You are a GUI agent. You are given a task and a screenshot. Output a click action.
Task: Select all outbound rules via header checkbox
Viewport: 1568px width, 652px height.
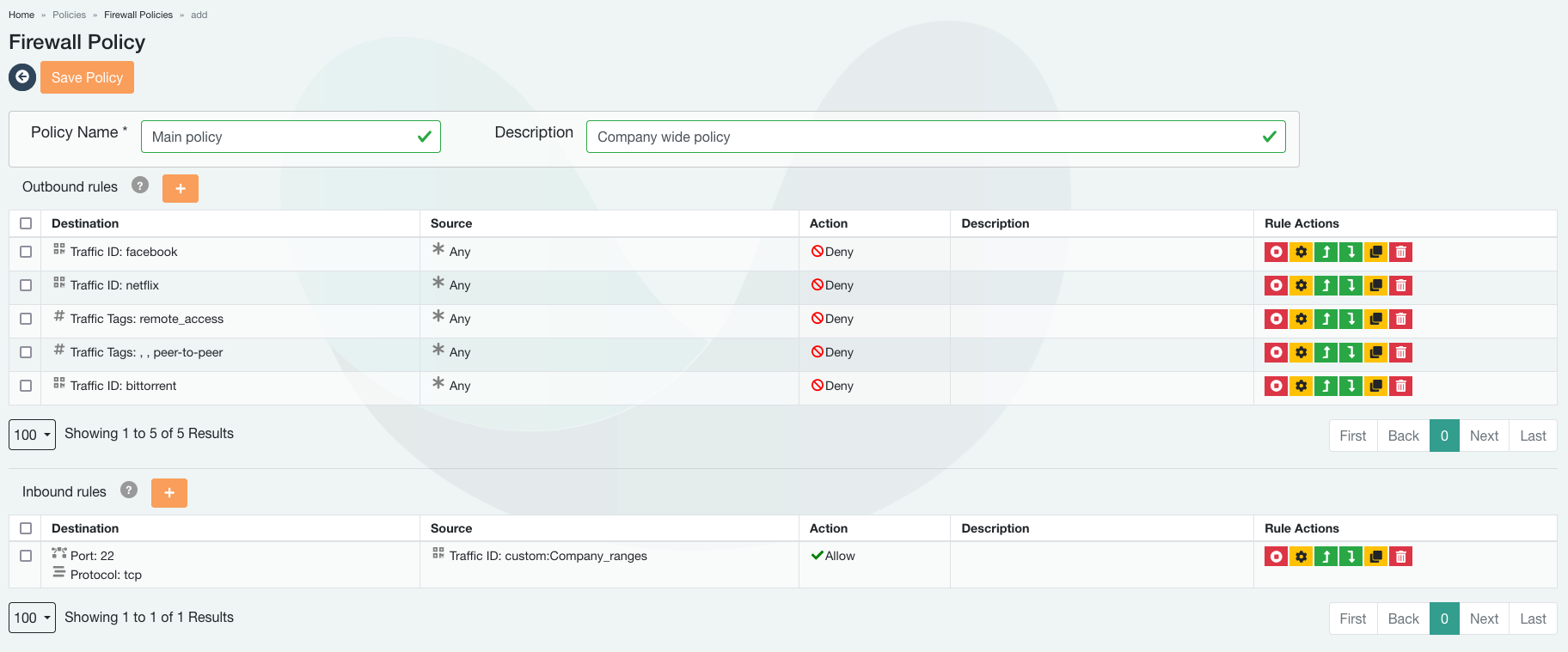pos(26,223)
